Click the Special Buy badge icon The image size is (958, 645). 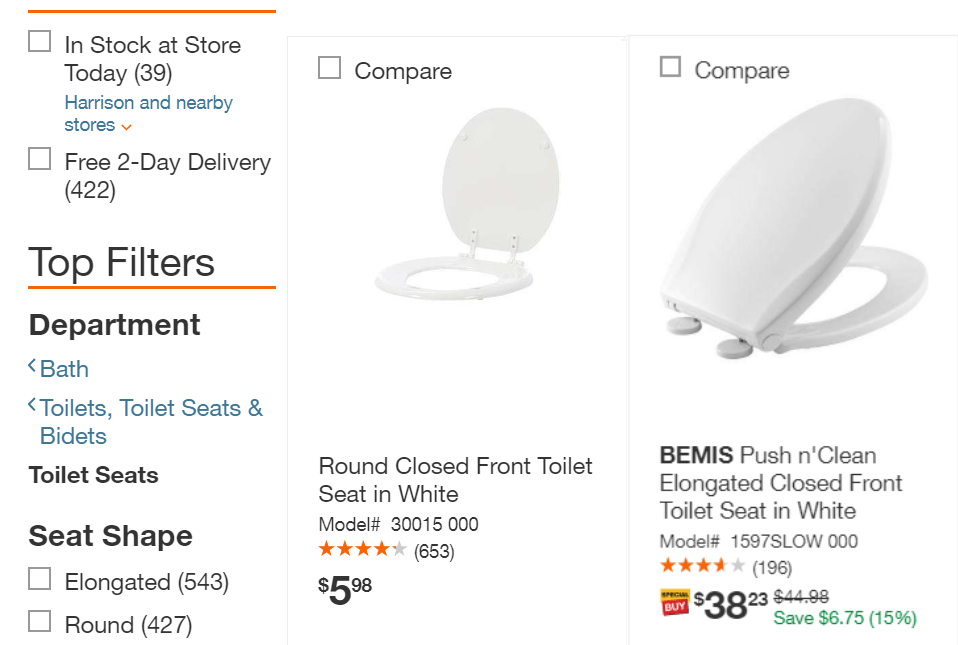pyautogui.click(x=675, y=603)
